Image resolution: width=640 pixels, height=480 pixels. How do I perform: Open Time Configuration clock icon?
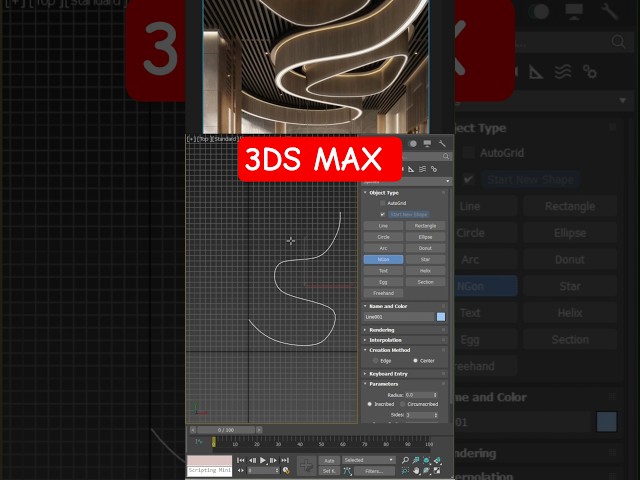tap(286, 471)
